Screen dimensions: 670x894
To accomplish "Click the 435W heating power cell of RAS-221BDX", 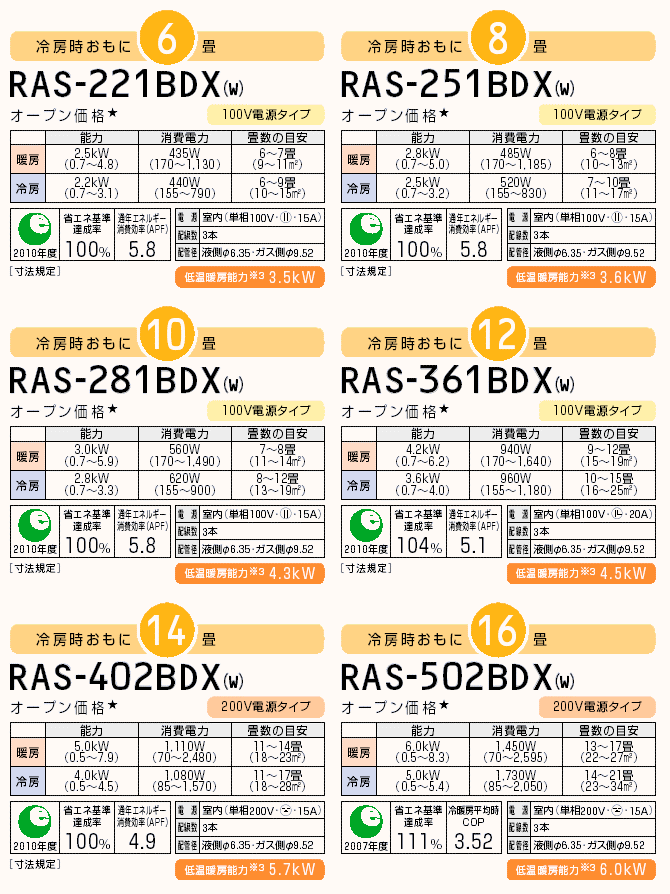I will tap(185, 159).
